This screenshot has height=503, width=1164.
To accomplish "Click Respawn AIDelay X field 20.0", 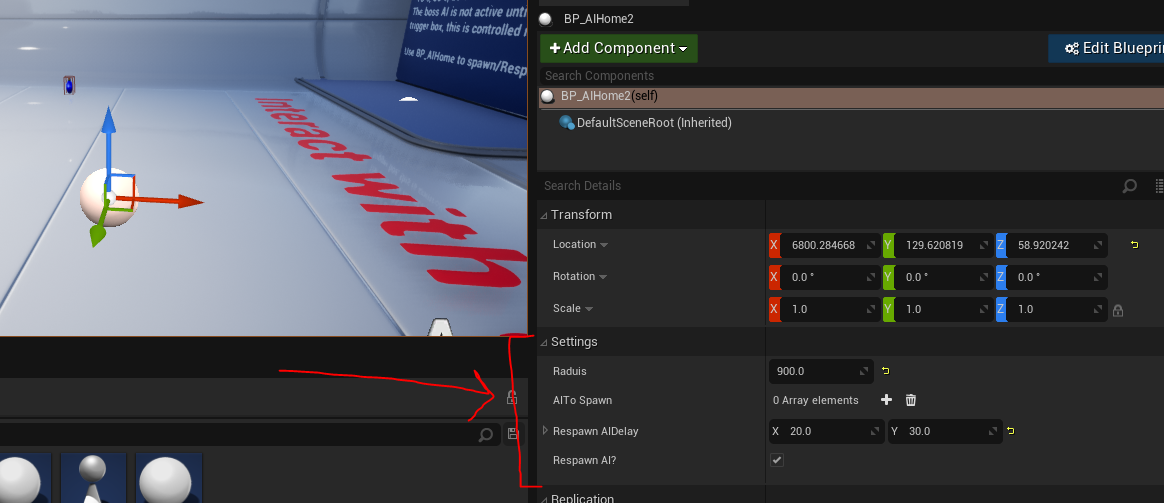I will coord(826,431).
